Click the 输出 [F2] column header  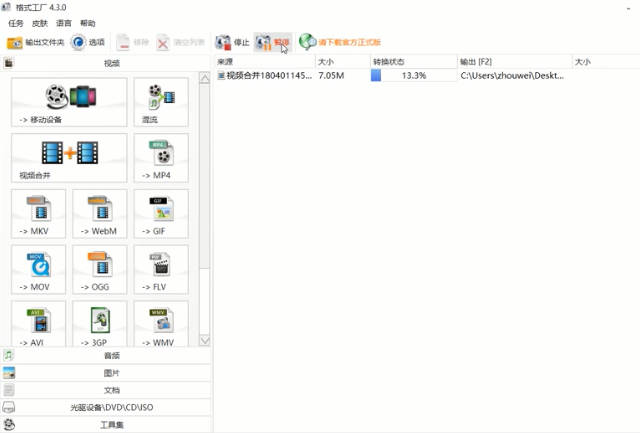click(x=515, y=62)
